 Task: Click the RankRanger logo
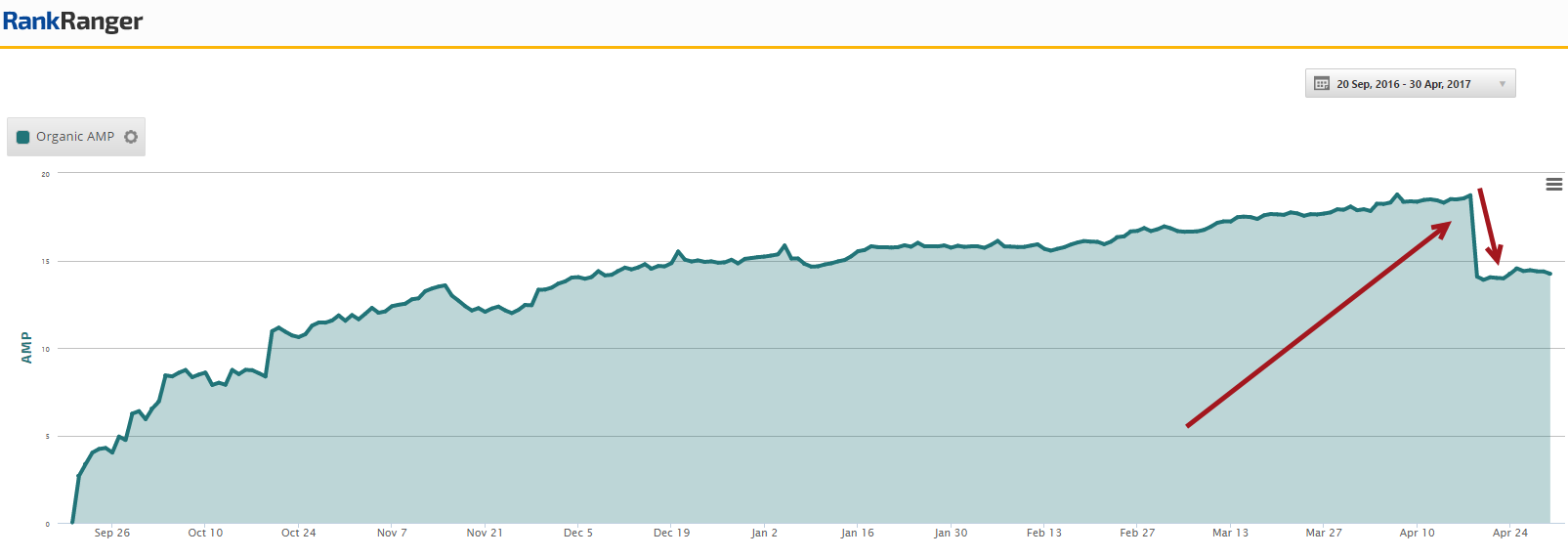72,21
